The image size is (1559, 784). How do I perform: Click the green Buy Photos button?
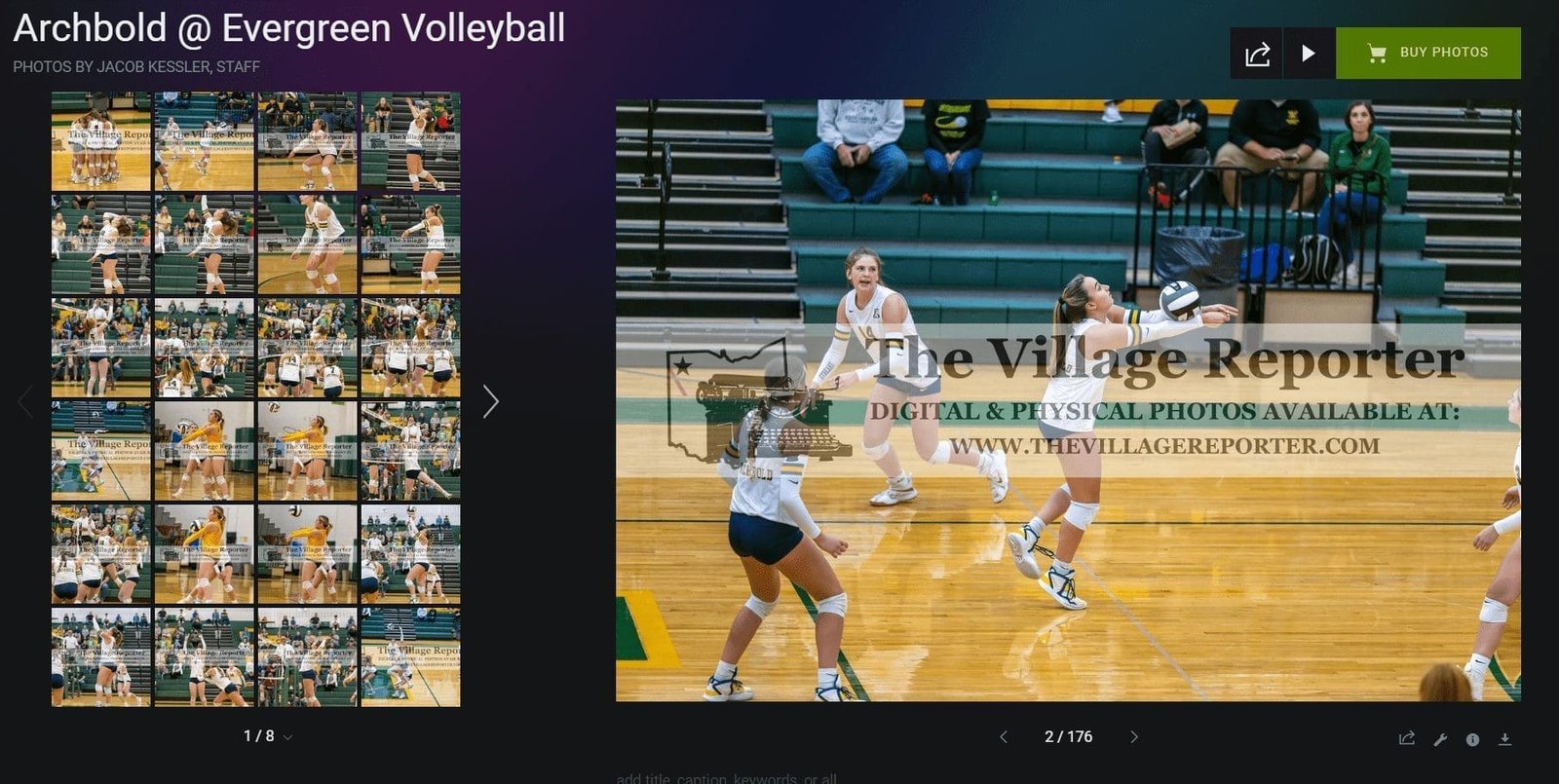1427,53
